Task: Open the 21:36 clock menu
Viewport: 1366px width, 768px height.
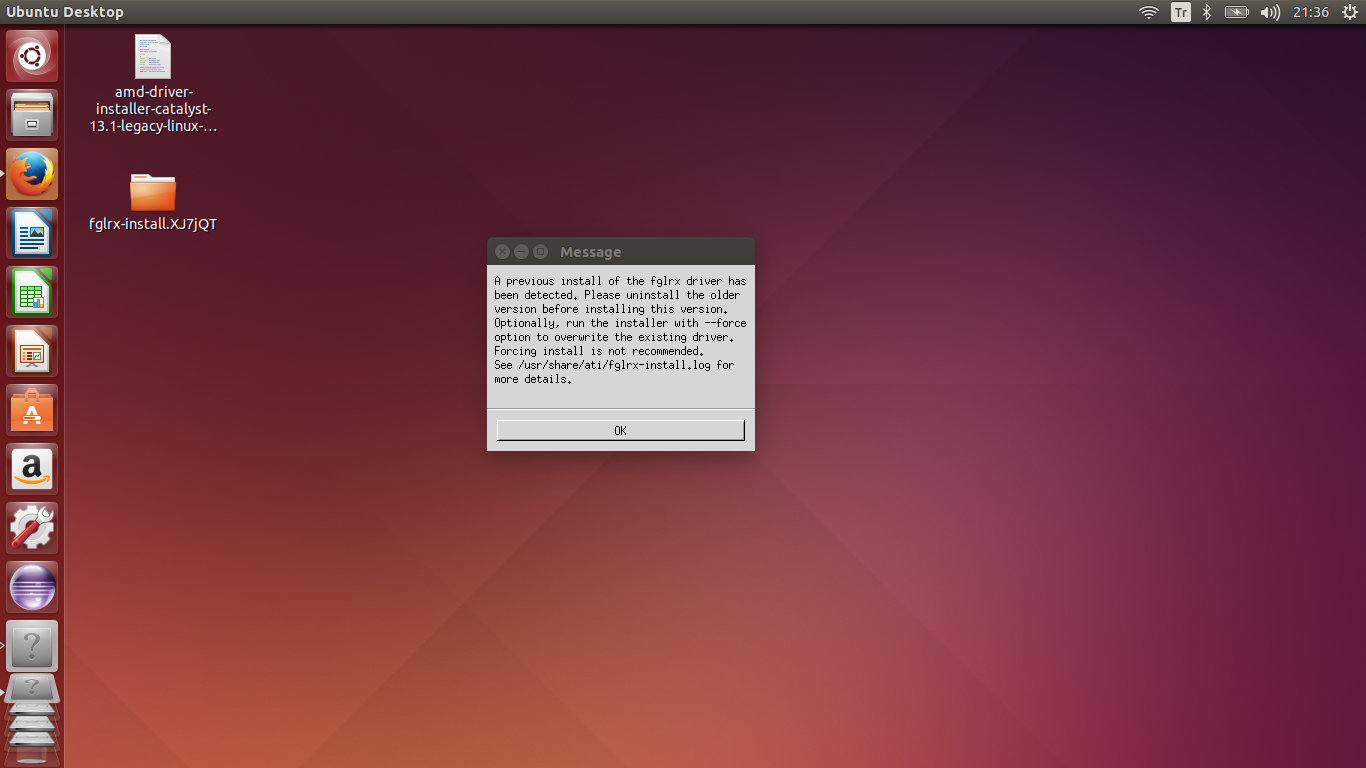Action: click(1310, 12)
